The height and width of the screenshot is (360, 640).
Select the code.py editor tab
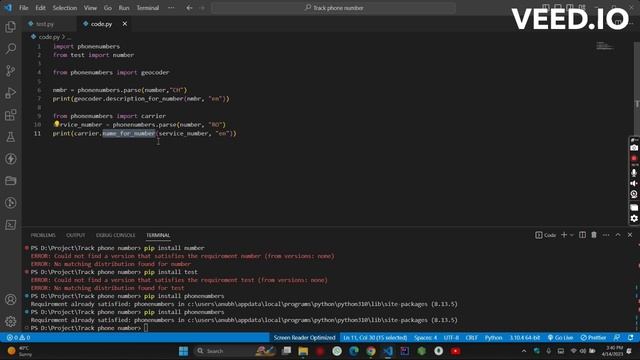pos(101,24)
